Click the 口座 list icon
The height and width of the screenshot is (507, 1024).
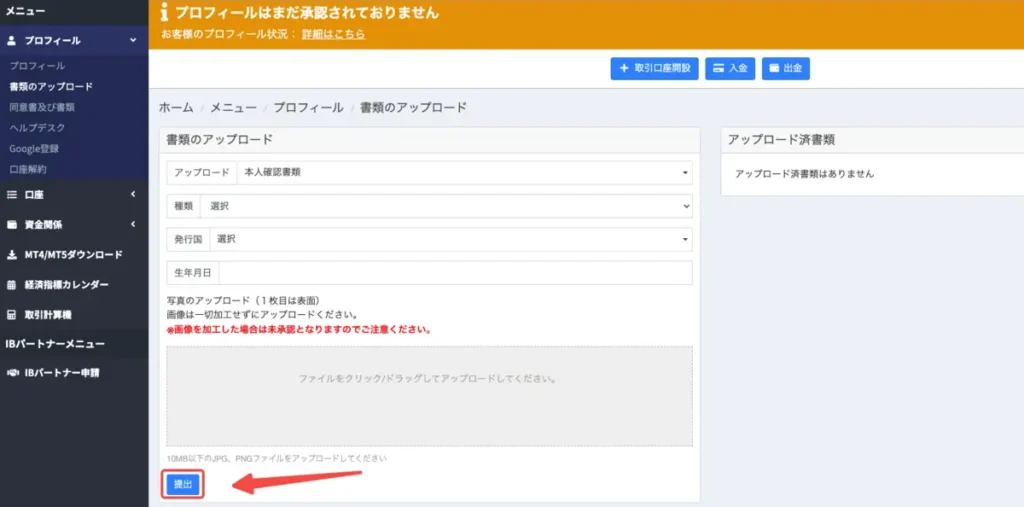tap(11, 195)
